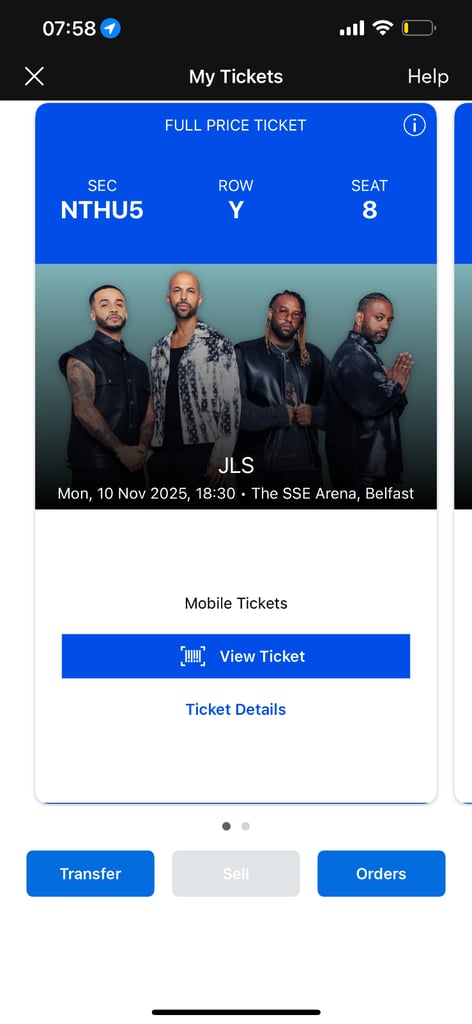
Task: Tap the 07:58 clock in status bar
Action: 69,28
